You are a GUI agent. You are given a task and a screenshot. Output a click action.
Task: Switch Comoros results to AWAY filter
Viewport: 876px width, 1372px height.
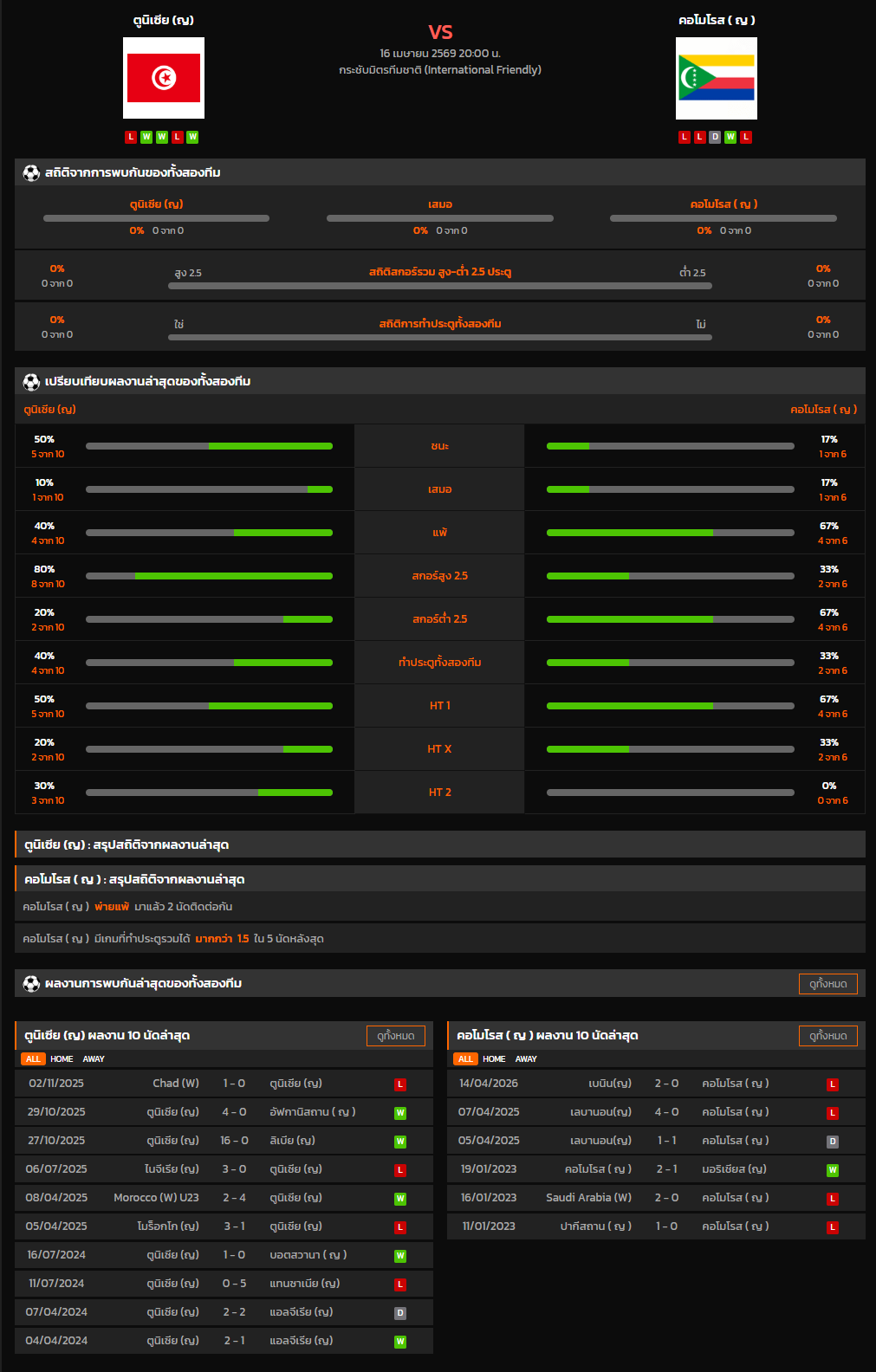[x=526, y=1059]
